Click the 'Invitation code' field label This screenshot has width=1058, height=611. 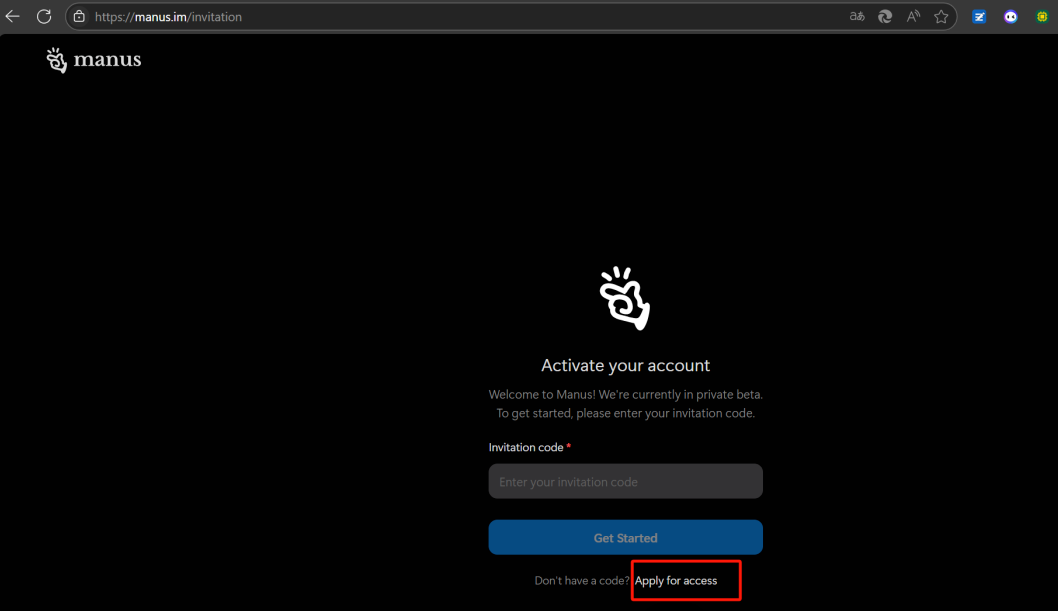pyautogui.click(x=526, y=447)
